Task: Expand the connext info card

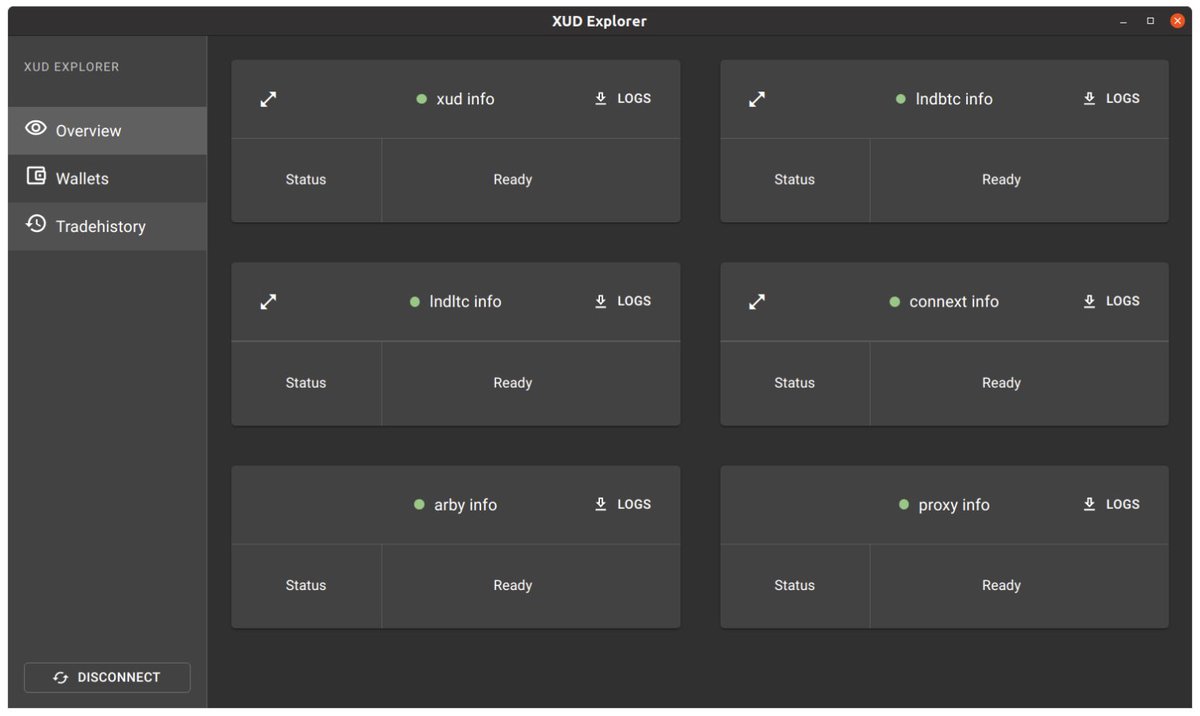Action: pos(757,301)
